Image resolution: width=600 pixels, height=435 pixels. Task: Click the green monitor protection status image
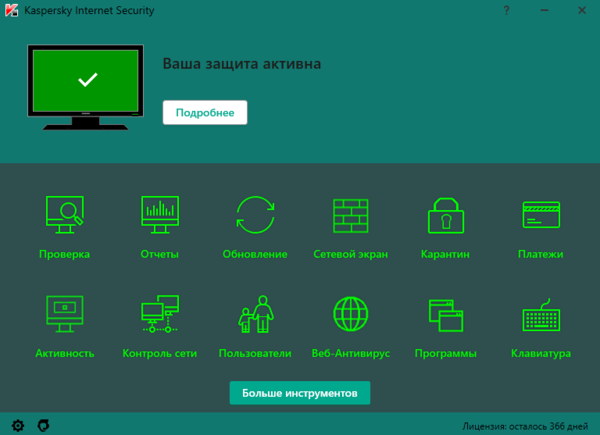click(85, 87)
